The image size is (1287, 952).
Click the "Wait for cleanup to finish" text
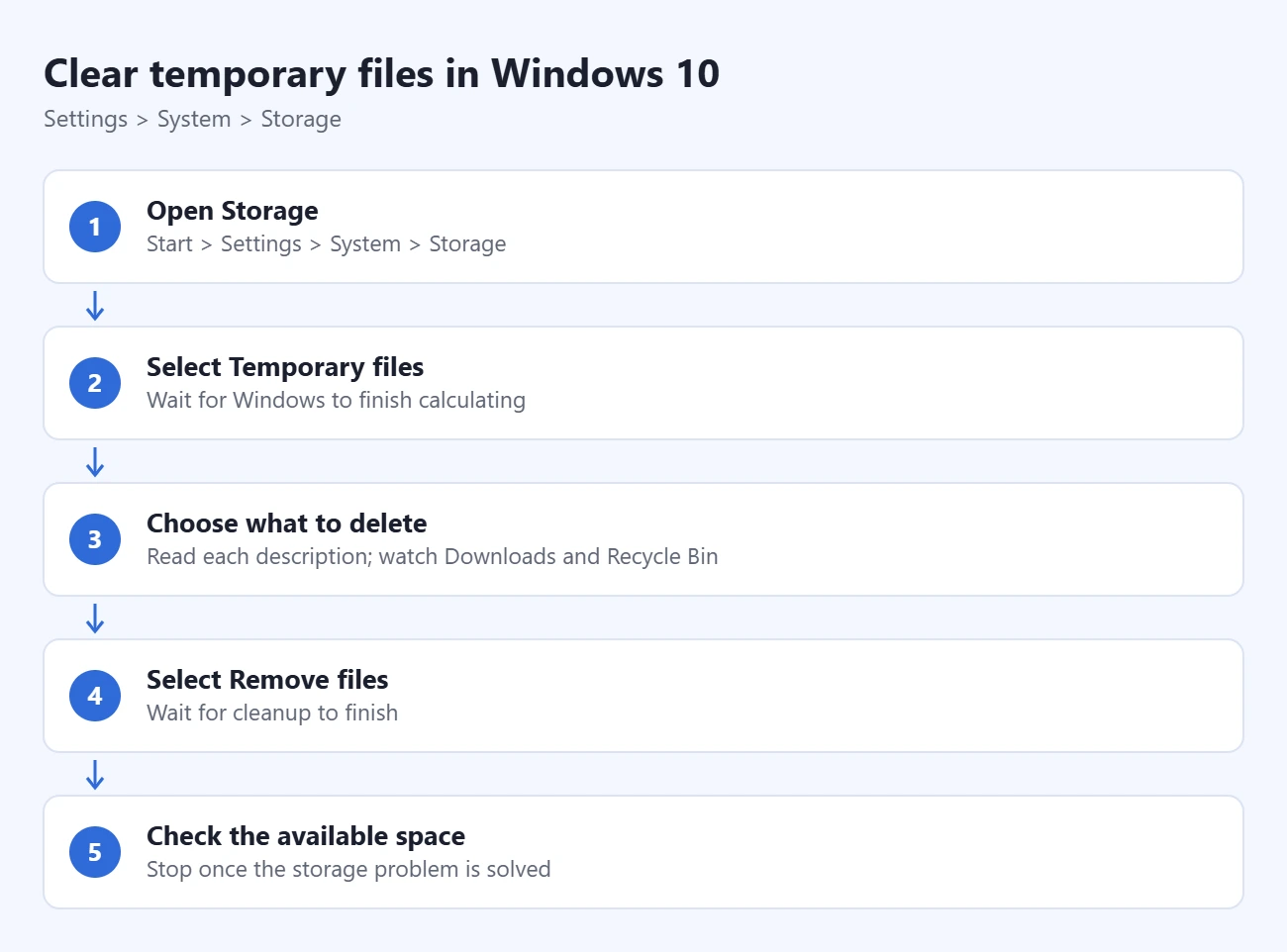click(272, 713)
